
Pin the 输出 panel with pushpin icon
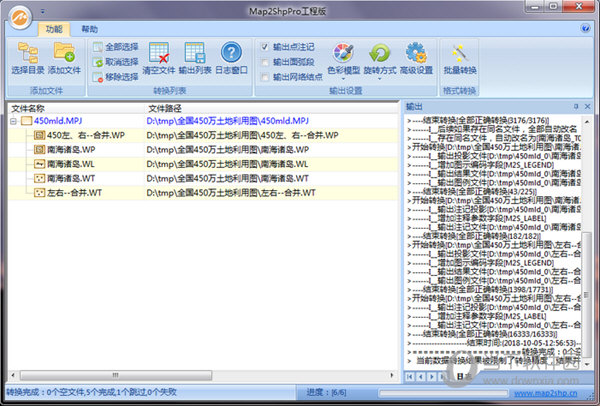point(576,106)
